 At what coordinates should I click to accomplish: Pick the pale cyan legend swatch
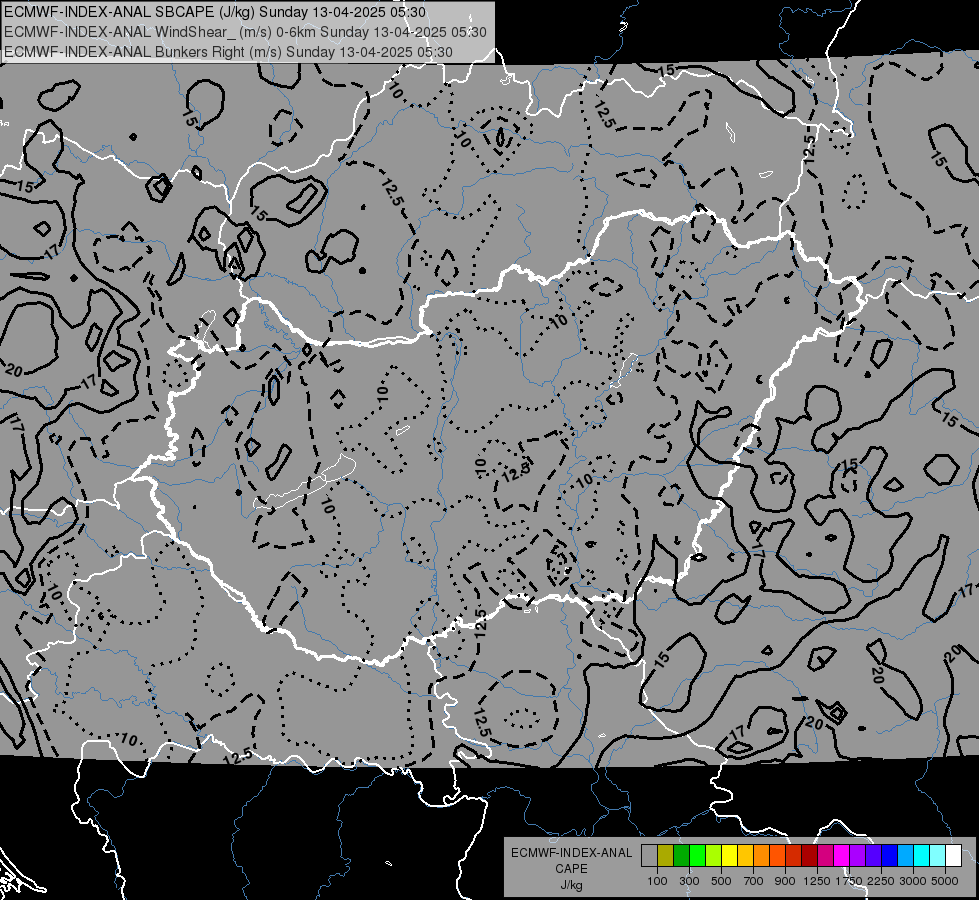coord(937,856)
